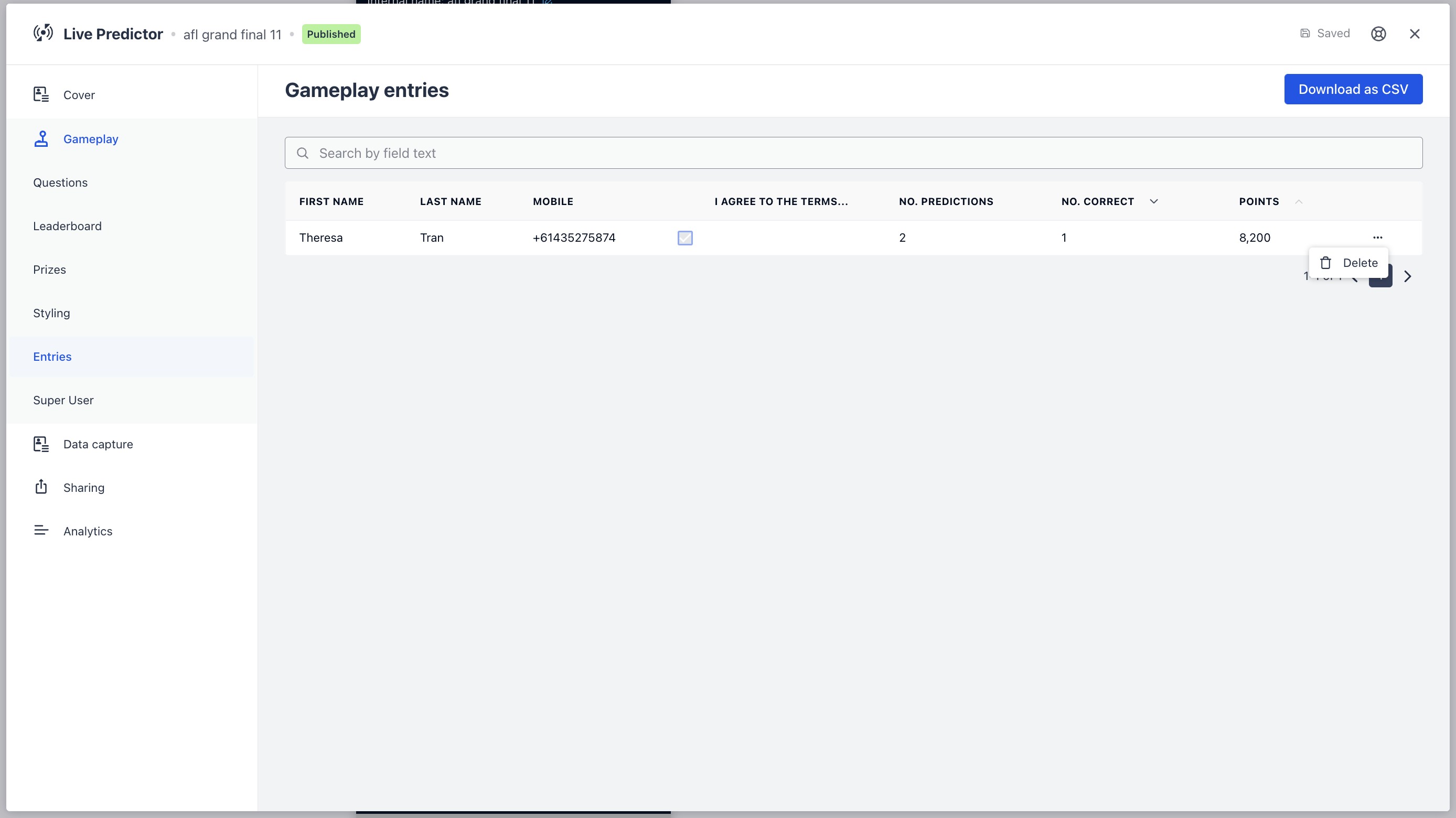Image resolution: width=1456 pixels, height=818 pixels.
Task: Click the Gameplay joystick icon
Action: 41,138
